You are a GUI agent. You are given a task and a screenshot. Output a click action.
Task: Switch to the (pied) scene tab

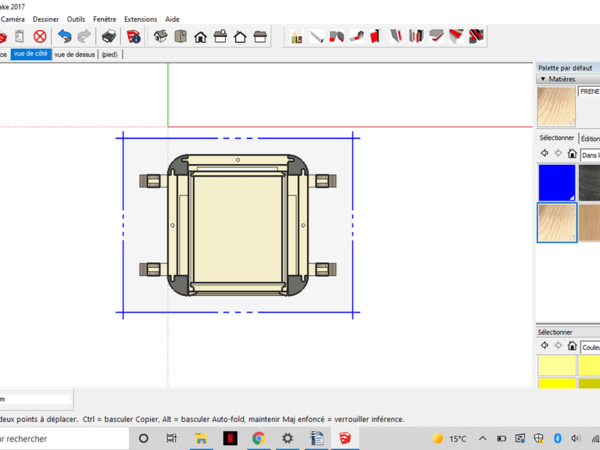[108, 55]
